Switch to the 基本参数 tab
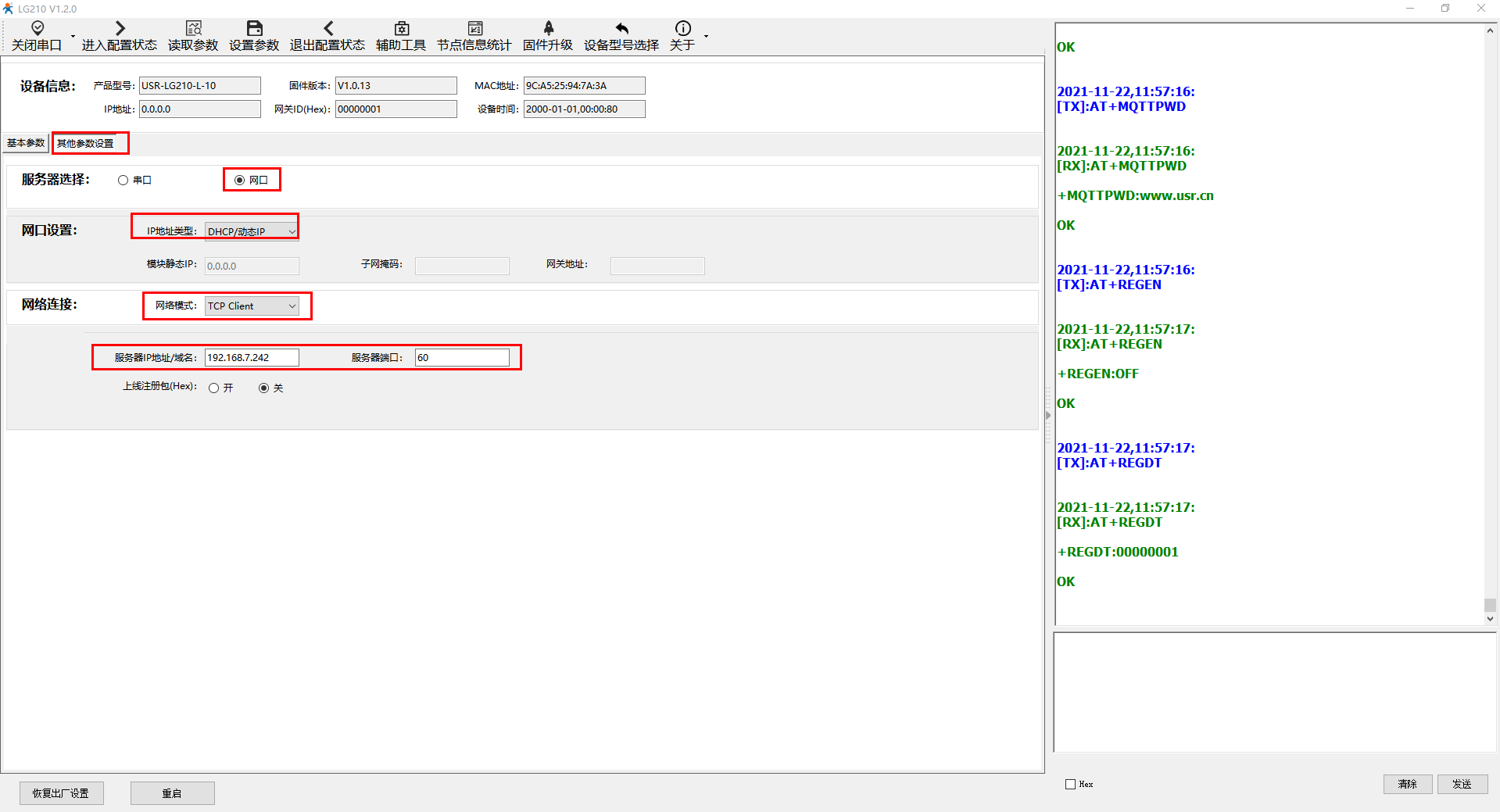Screen dimensions: 1500x812 pos(26,143)
